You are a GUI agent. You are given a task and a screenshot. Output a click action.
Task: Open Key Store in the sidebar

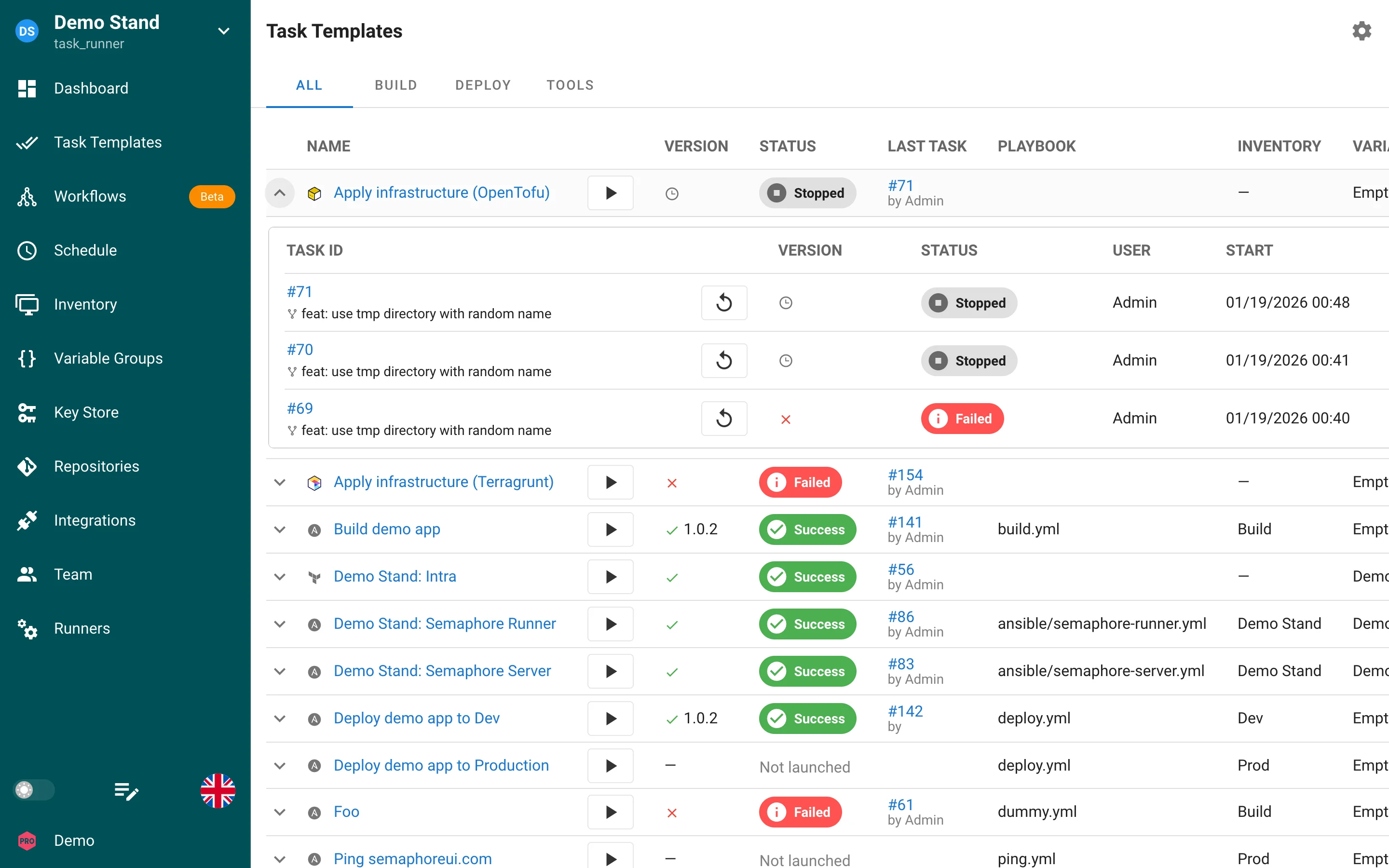(125, 412)
